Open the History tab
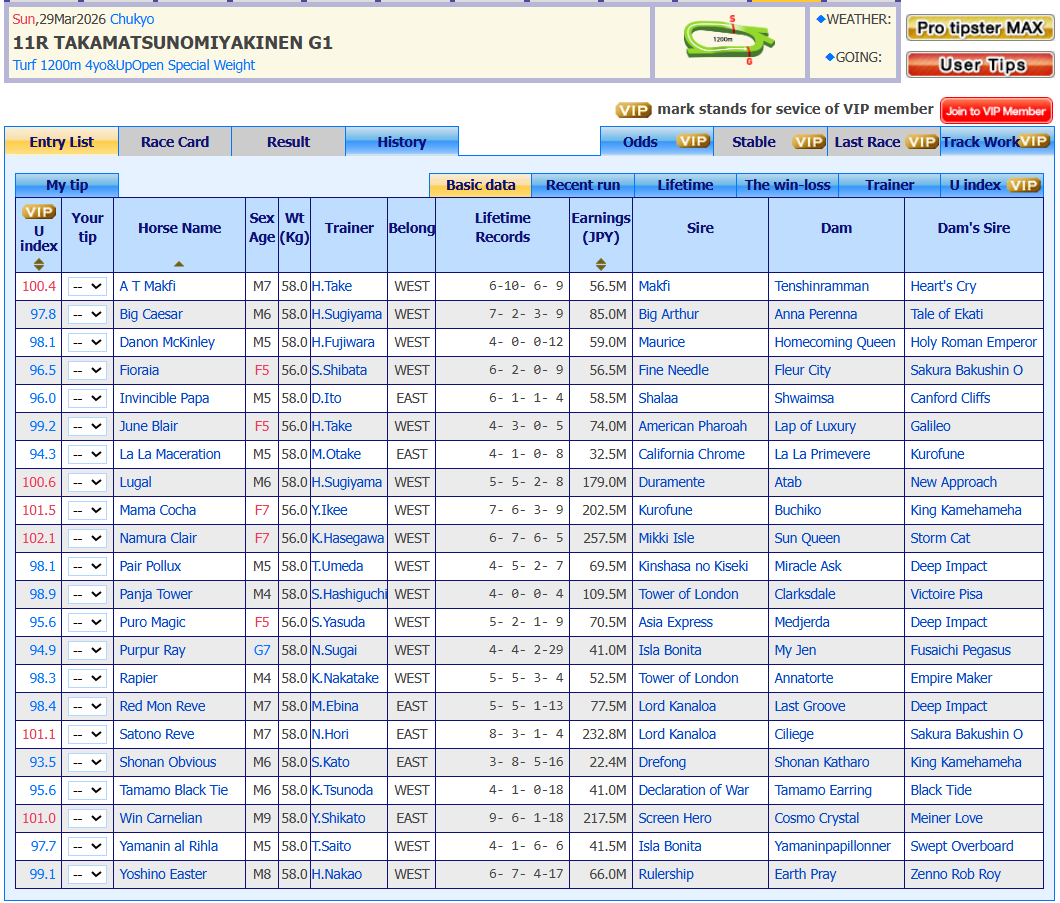Image resolution: width=1060 pixels, height=903 pixels. [402, 142]
